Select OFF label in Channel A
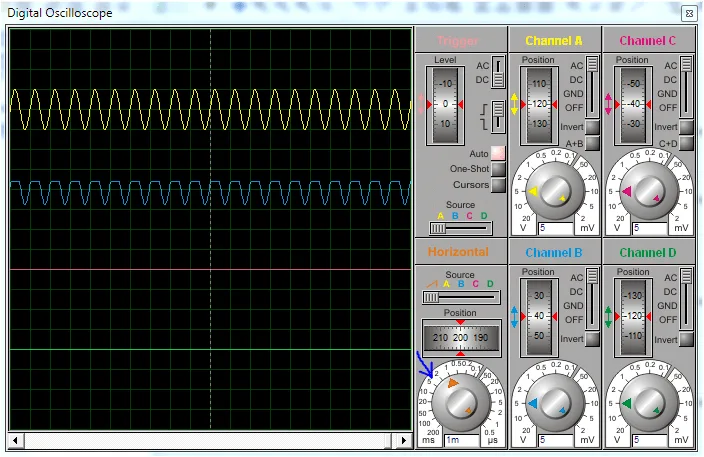This screenshot has width=704, height=457. 574,108
